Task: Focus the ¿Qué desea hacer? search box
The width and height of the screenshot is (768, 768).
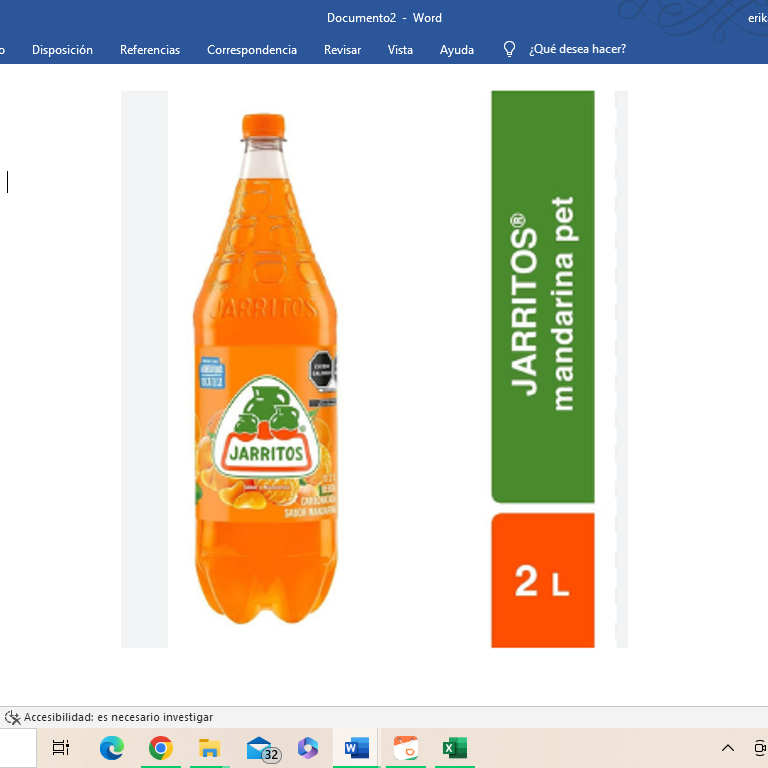Action: pyautogui.click(x=577, y=49)
